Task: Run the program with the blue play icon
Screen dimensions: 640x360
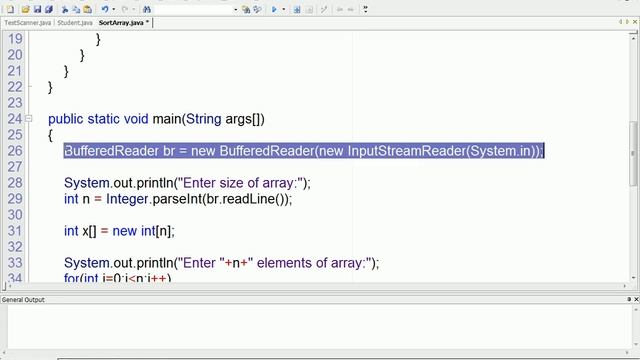Action: [x=274, y=9]
